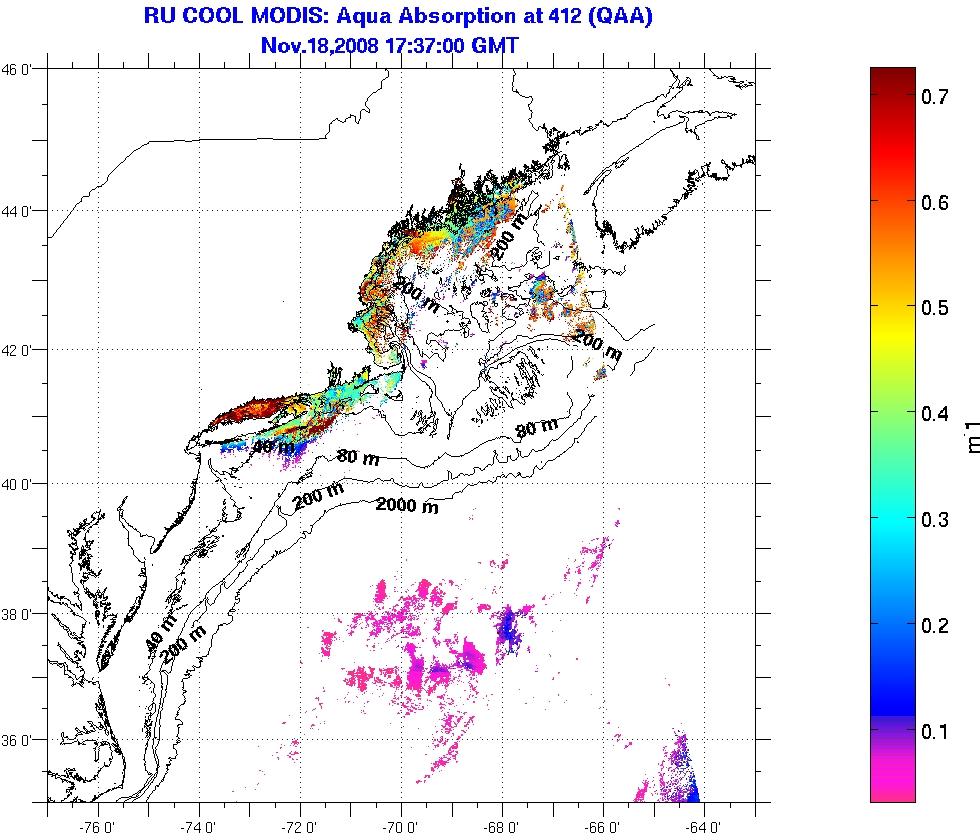Screen dimensions: 980x840
Task: Click the '200 m' contour label off Chesapeake Bay
Action: tap(182, 644)
